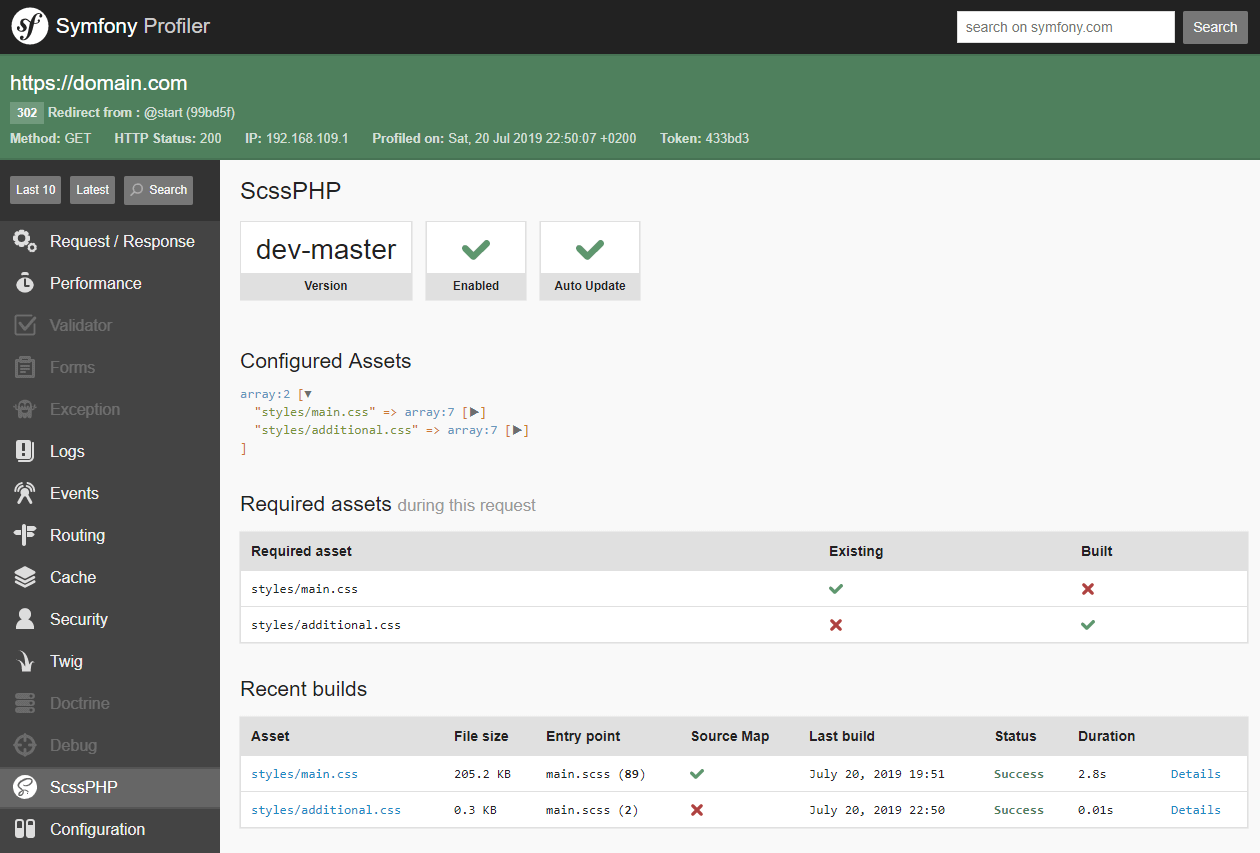The image size is (1260, 853).
Task: Open styles/main.css link in Recent builds
Action: click(x=304, y=774)
